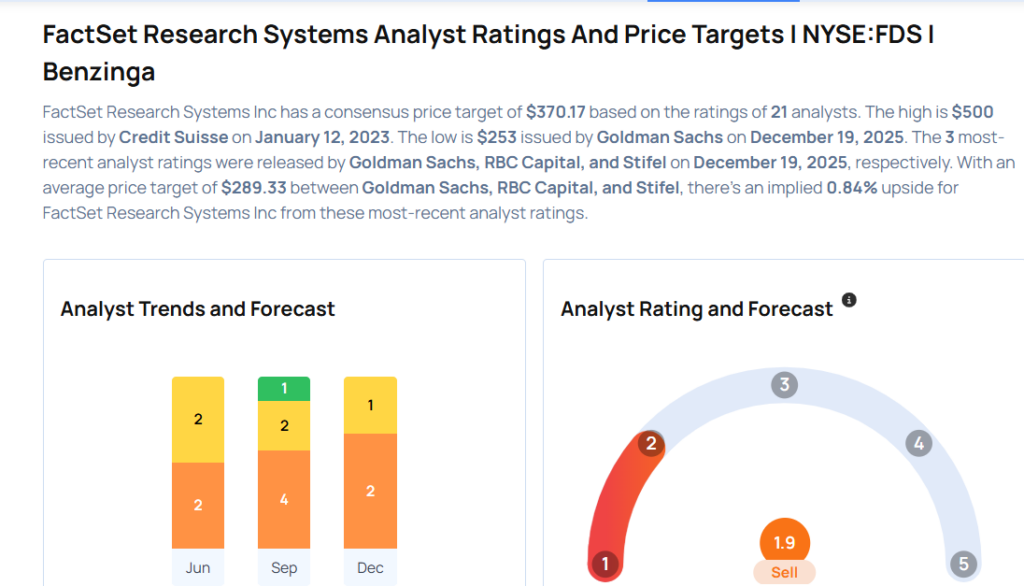This screenshot has height=586, width=1024.
Task: Click gauge marker number 3
Action: 784,385
